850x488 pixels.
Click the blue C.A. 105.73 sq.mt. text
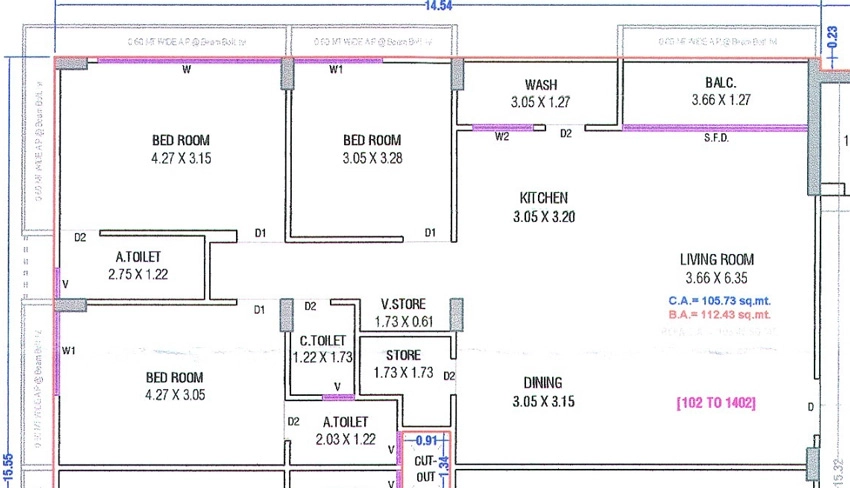click(x=719, y=301)
